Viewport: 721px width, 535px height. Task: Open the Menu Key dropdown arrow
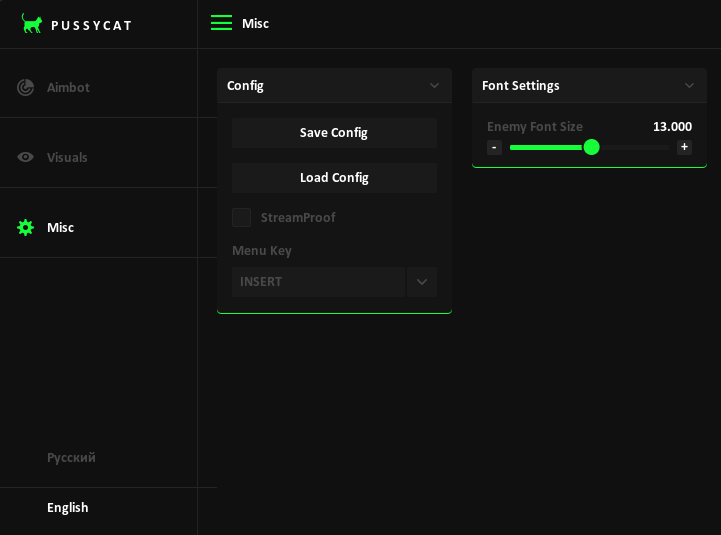coord(422,282)
